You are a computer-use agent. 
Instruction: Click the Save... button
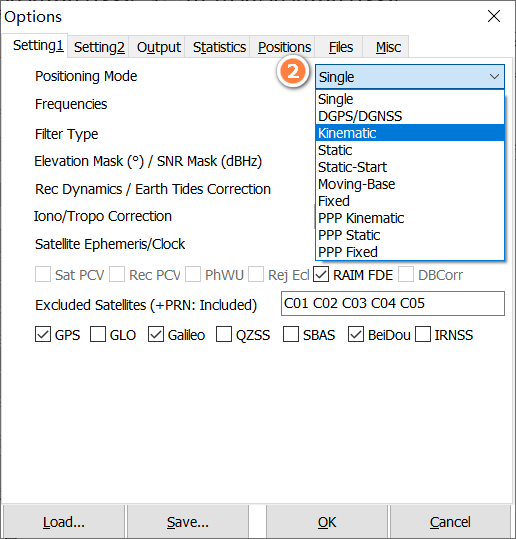(188, 522)
